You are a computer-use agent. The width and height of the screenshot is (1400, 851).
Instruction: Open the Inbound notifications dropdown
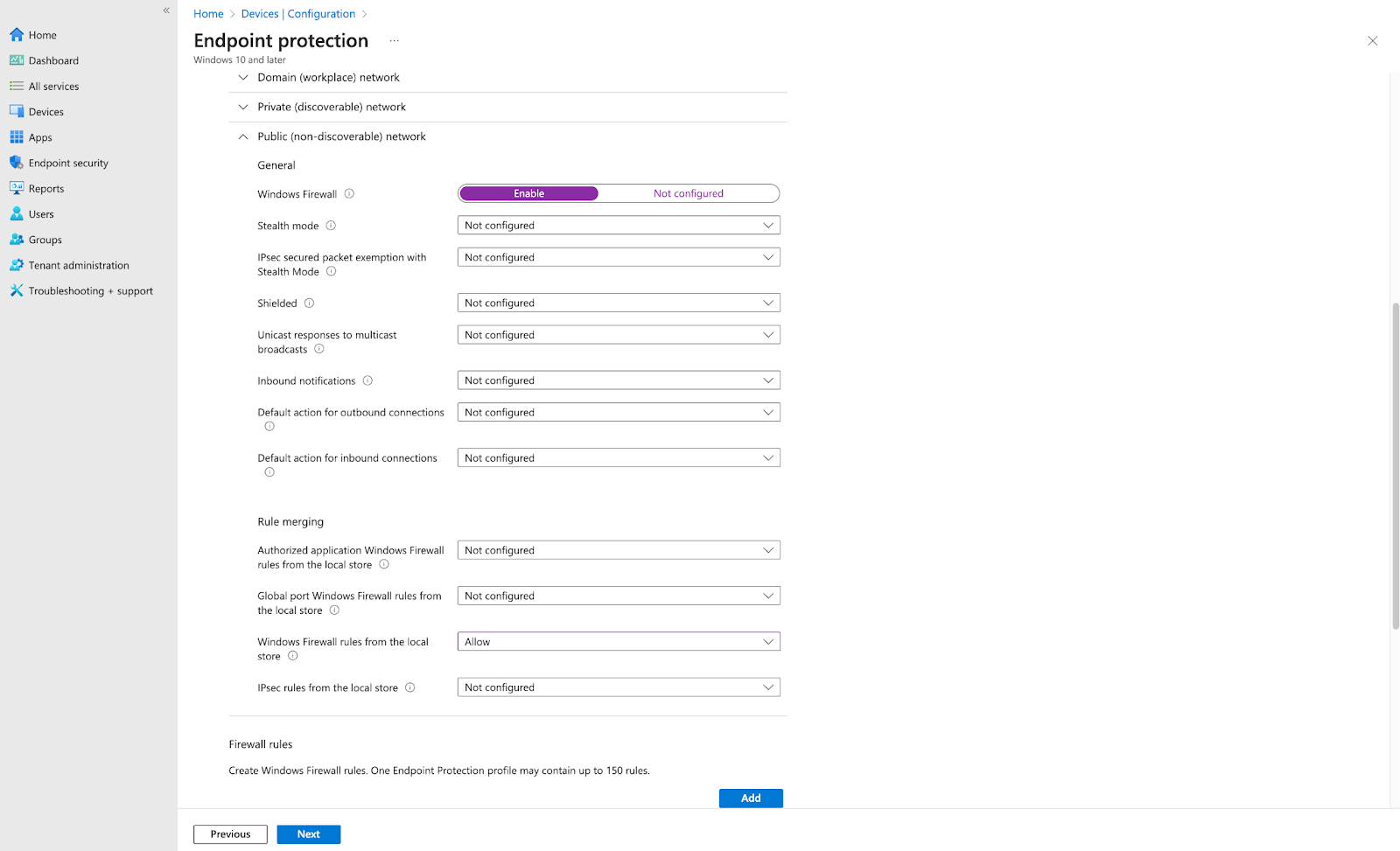point(619,380)
